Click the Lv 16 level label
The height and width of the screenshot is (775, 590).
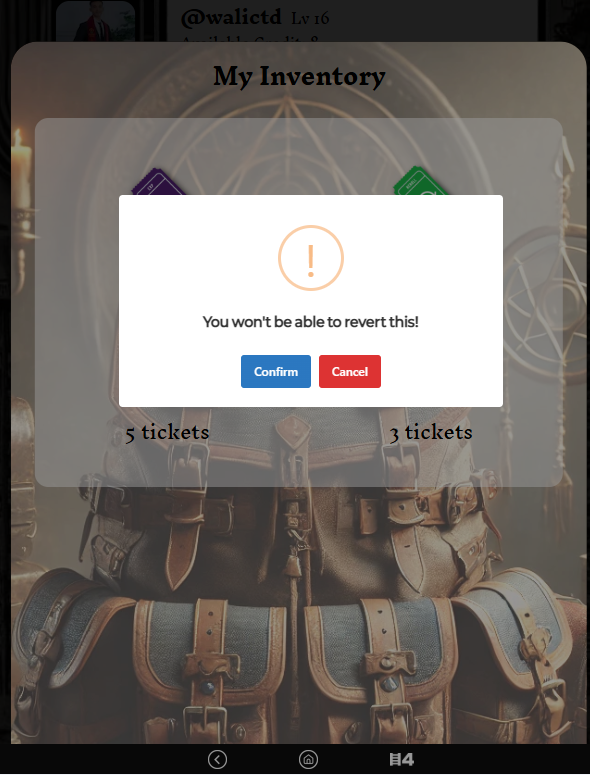pos(310,19)
